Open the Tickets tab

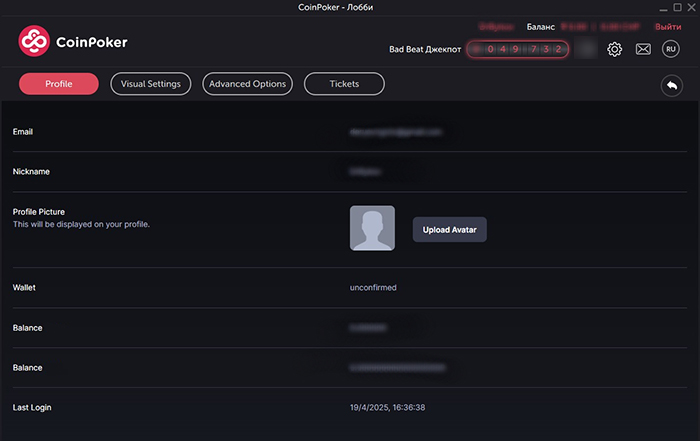pos(344,84)
